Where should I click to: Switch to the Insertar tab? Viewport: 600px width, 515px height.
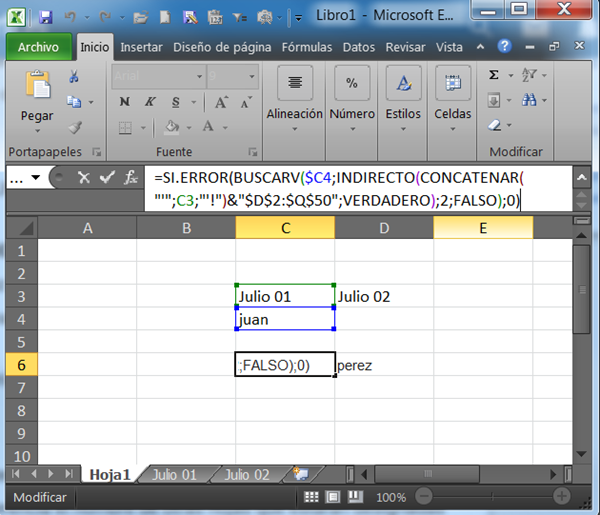pyautogui.click(x=141, y=47)
